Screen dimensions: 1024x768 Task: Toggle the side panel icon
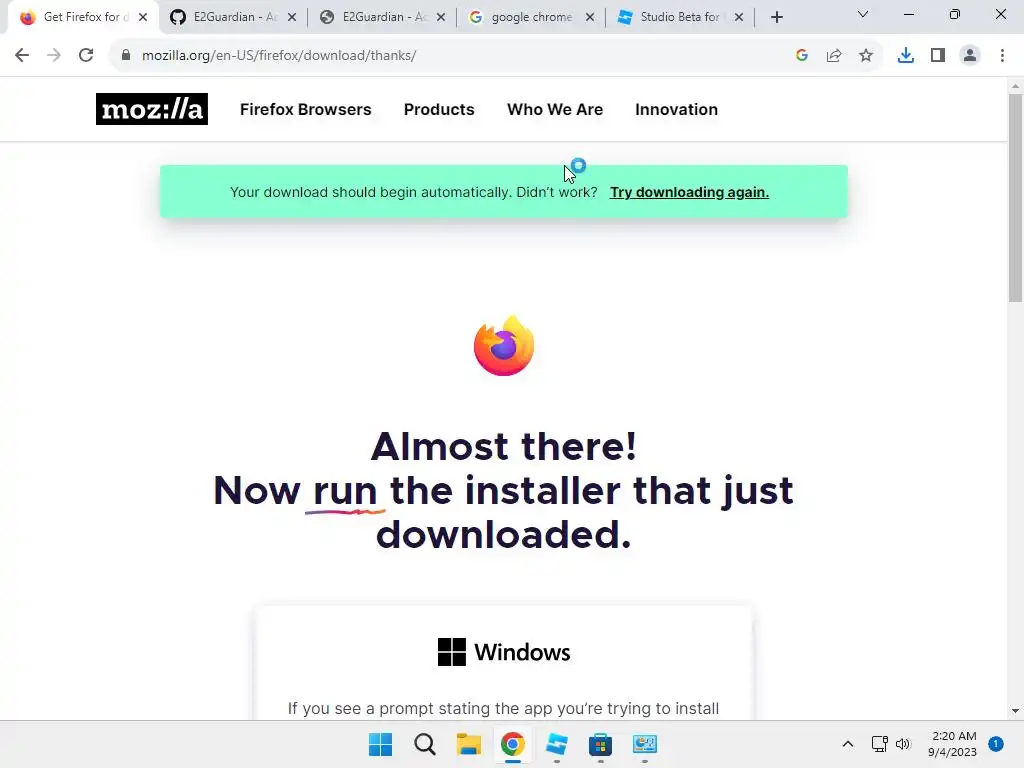pos(938,56)
